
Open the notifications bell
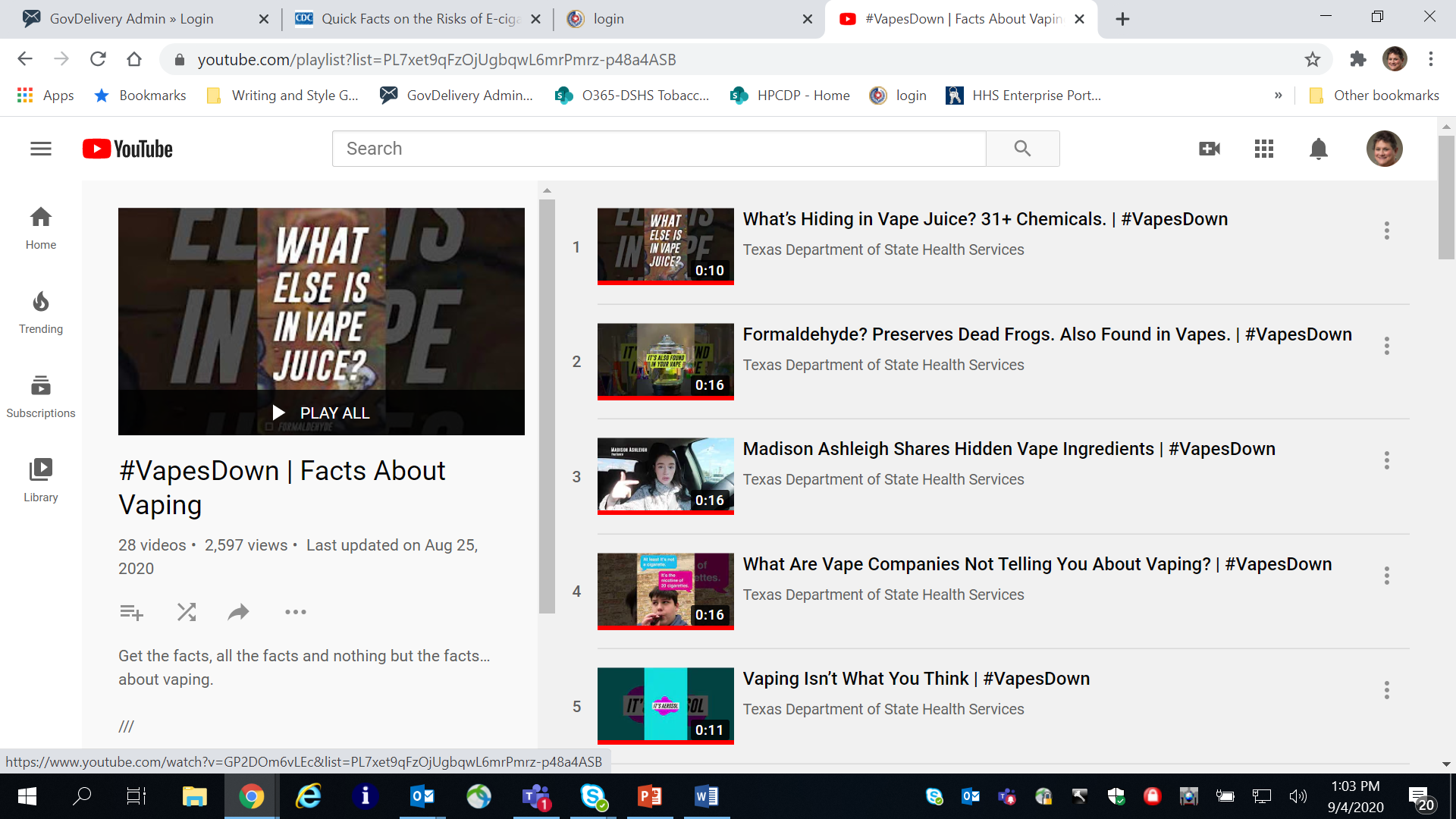pyautogui.click(x=1317, y=149)
